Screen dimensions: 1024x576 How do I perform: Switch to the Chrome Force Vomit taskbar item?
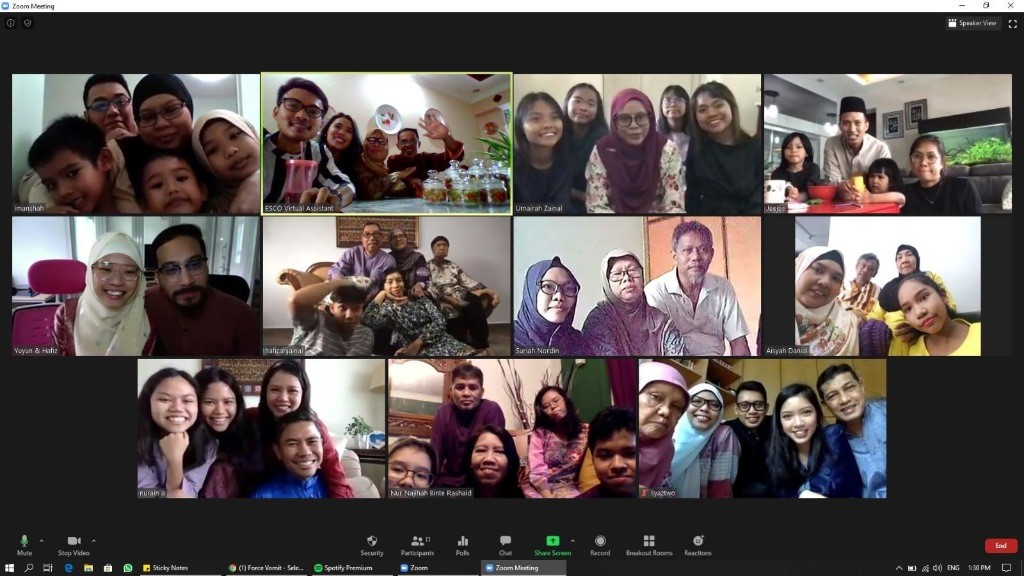tap(266, 568)
